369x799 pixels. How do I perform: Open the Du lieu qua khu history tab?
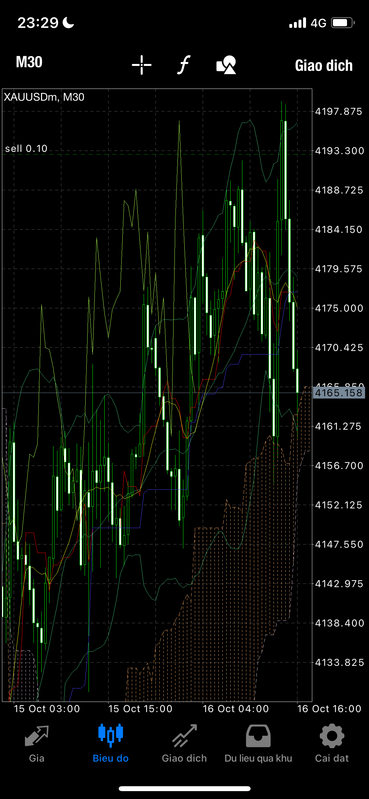[x=258, y=744]
